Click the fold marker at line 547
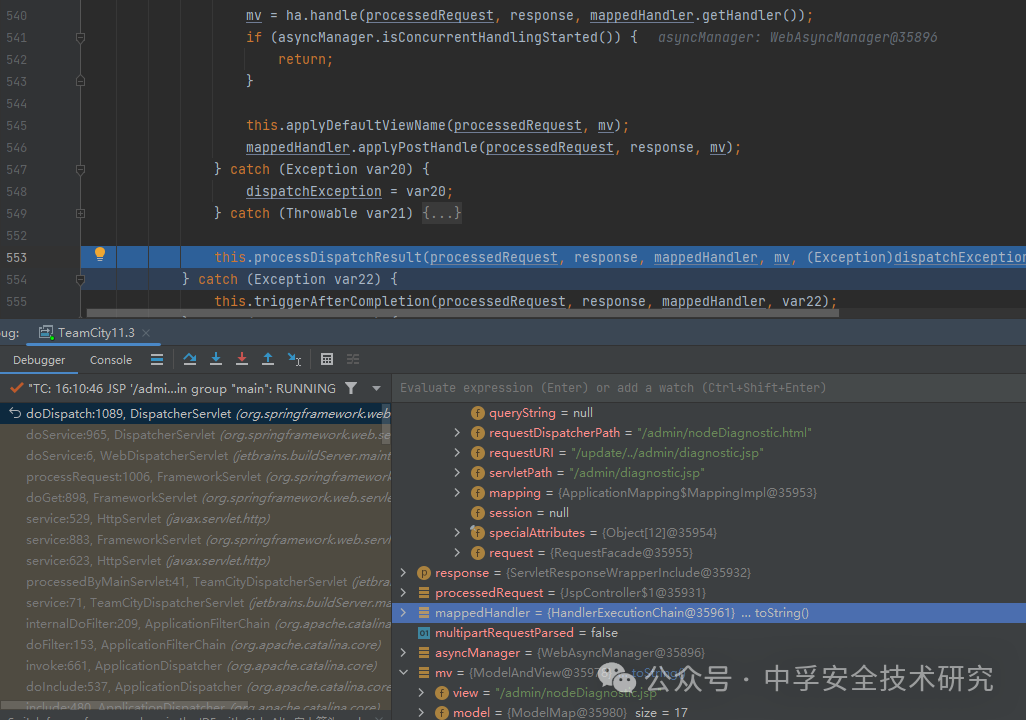This screenshot has height=720, width=1026. tap(80, 170)
